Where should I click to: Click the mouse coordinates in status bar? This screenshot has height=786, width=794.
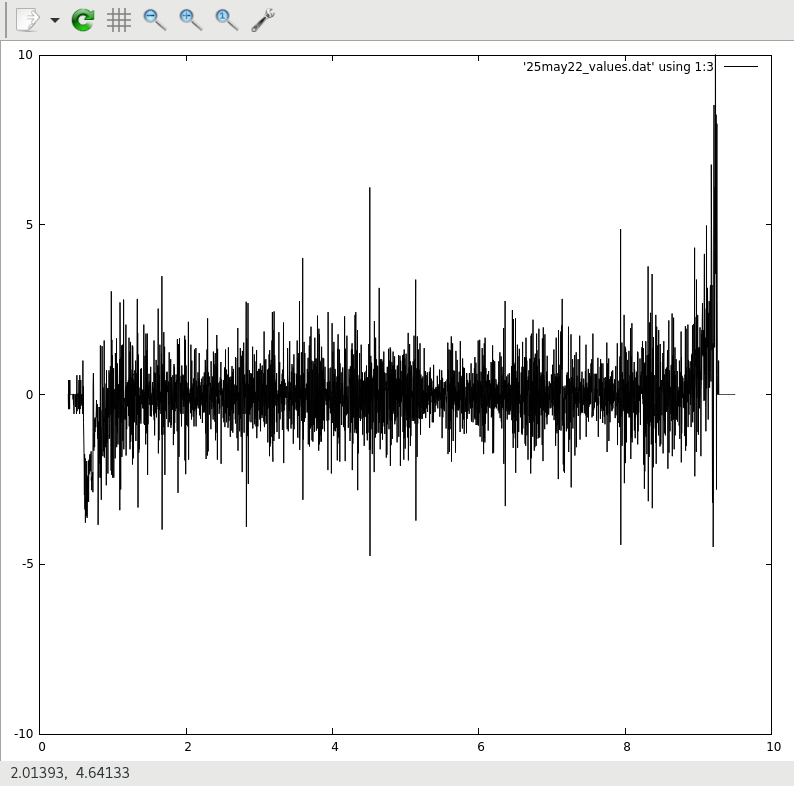tap(70, 772)
